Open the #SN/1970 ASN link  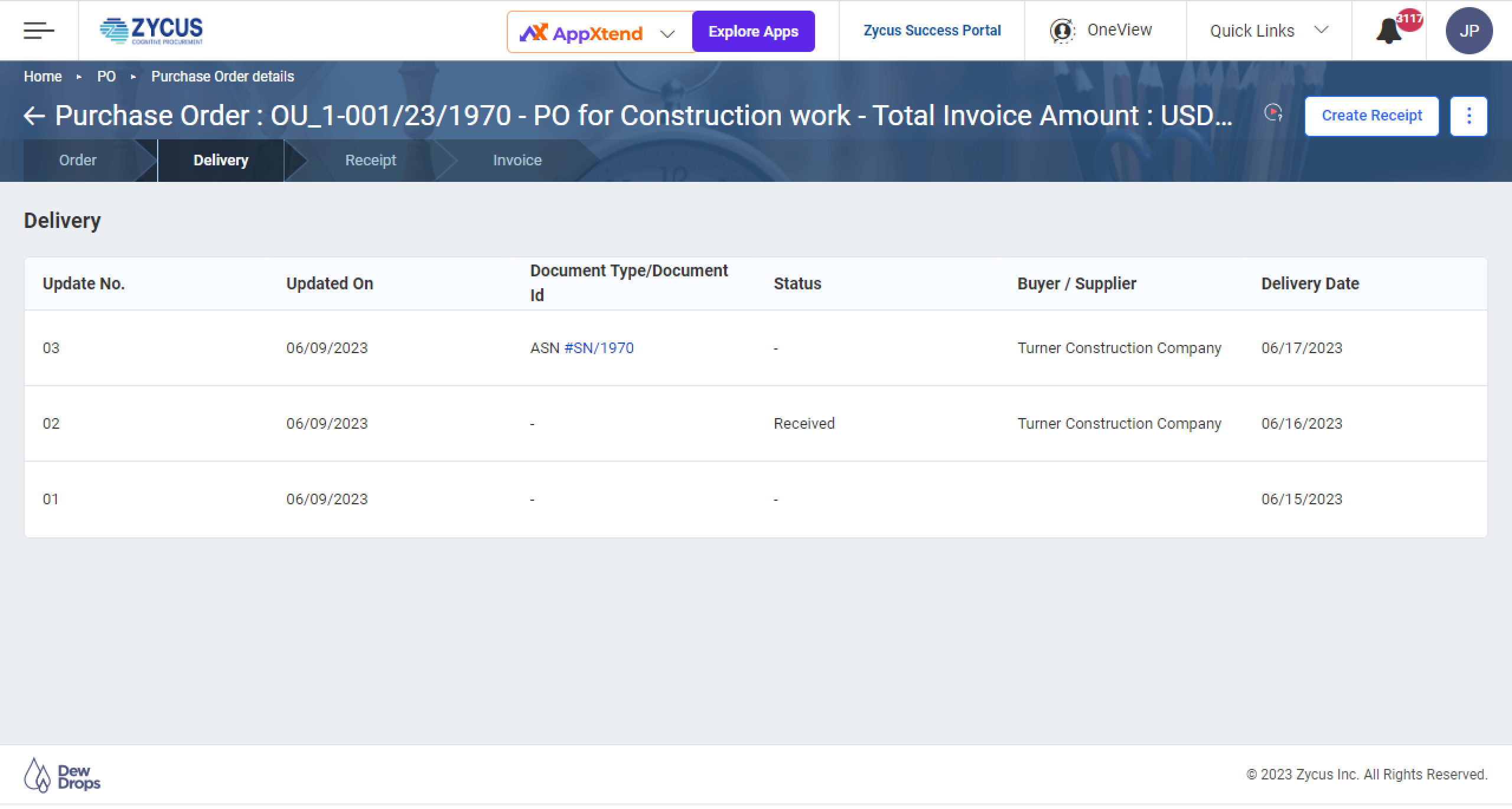pos(599,348)
